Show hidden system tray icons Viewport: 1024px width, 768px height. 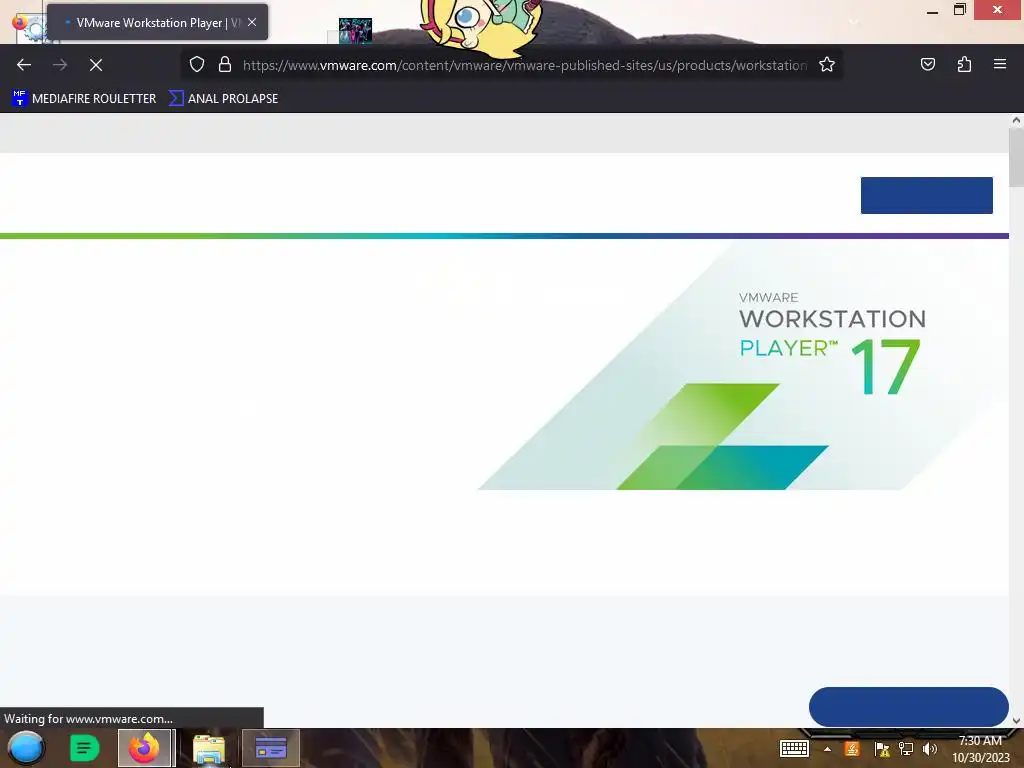[827, 749]
